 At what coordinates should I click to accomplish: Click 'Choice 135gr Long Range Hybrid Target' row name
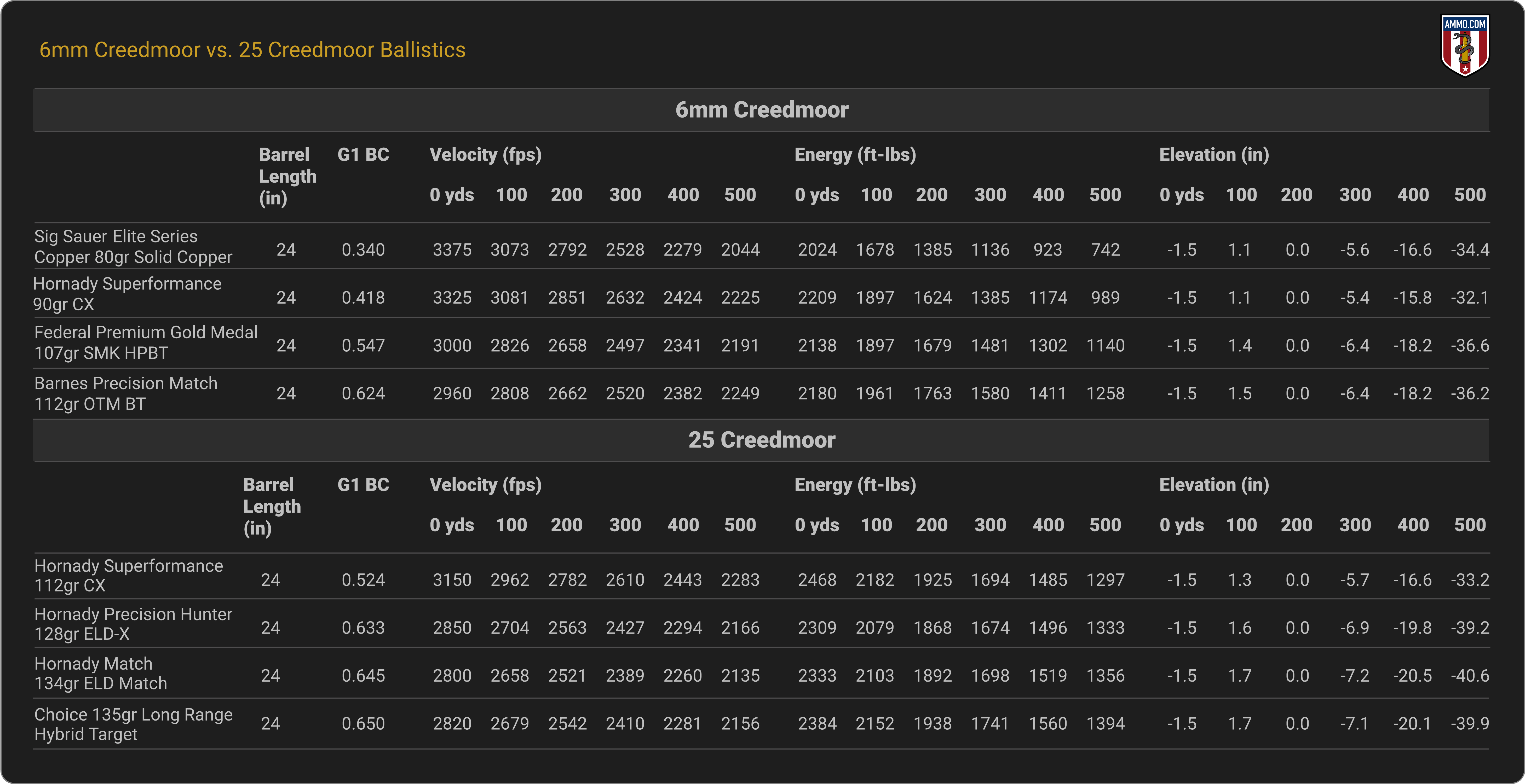(x=133, y=724)
